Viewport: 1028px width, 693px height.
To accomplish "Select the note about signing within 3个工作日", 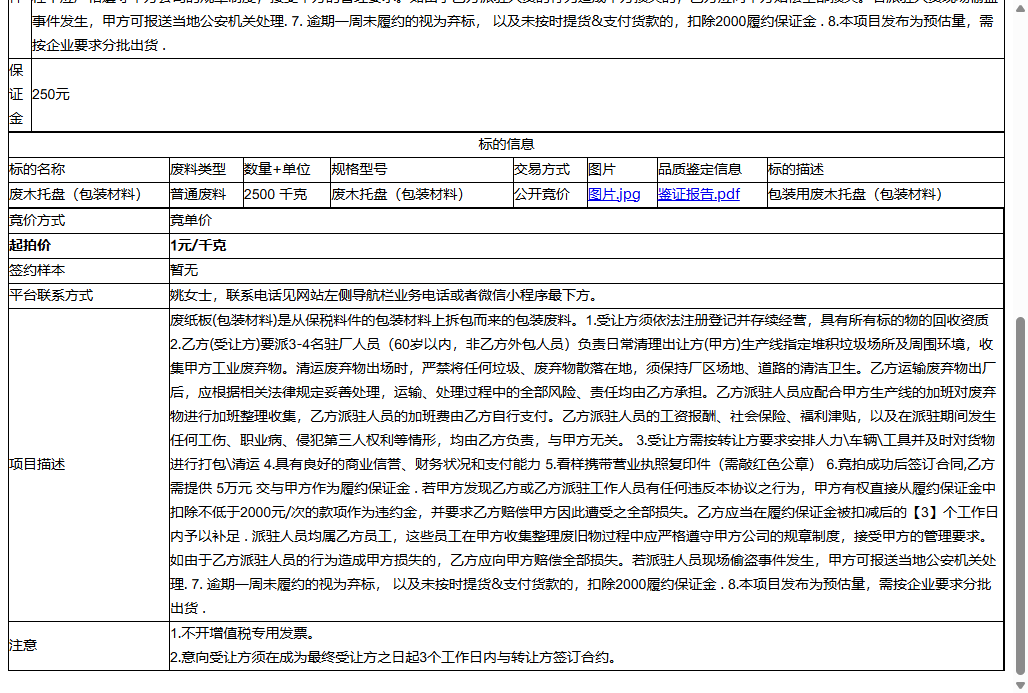I will point(393,657).
